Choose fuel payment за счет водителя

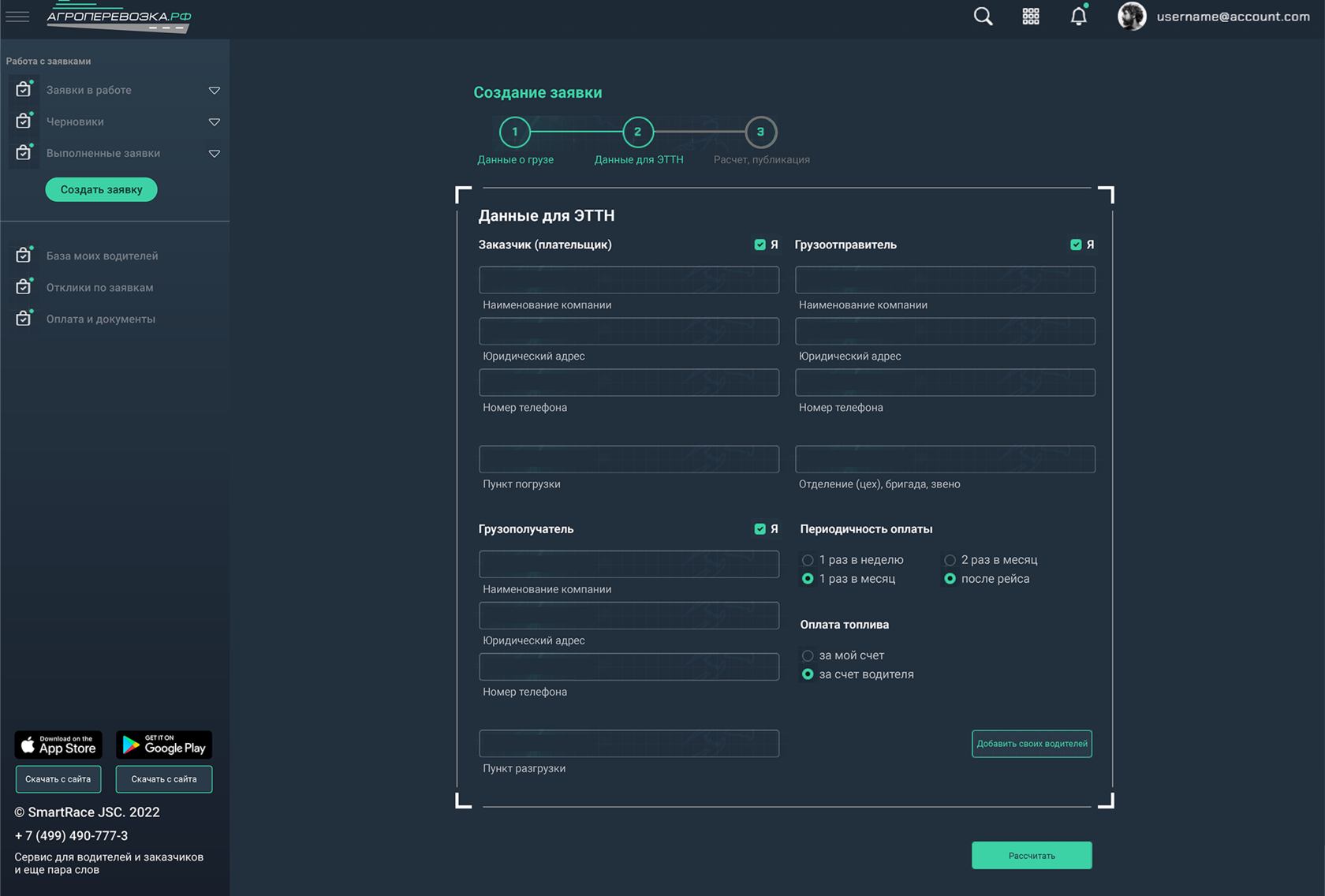click(x=808, y=674)
